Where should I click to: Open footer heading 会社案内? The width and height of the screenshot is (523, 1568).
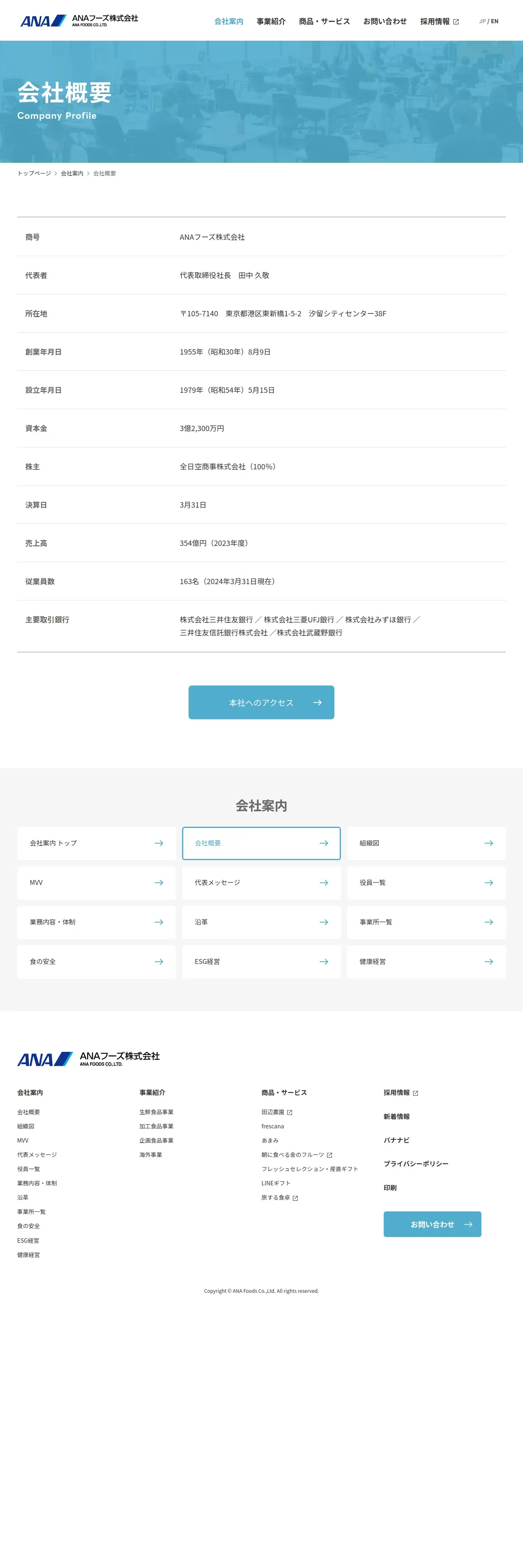[x=30, y=1093]
